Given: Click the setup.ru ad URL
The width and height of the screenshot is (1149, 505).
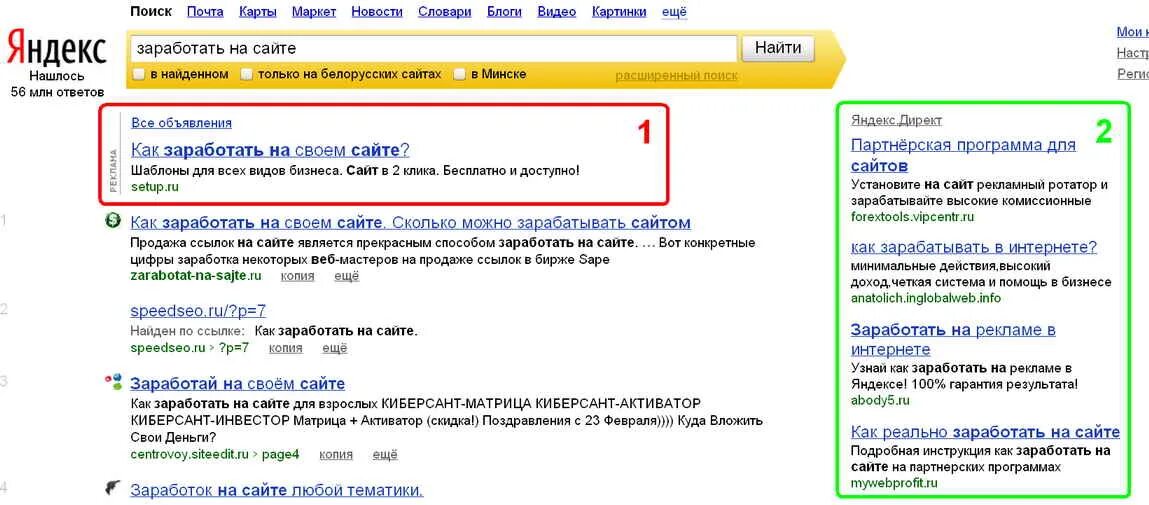Looking at the screenshot, I should tap(155, 187).
